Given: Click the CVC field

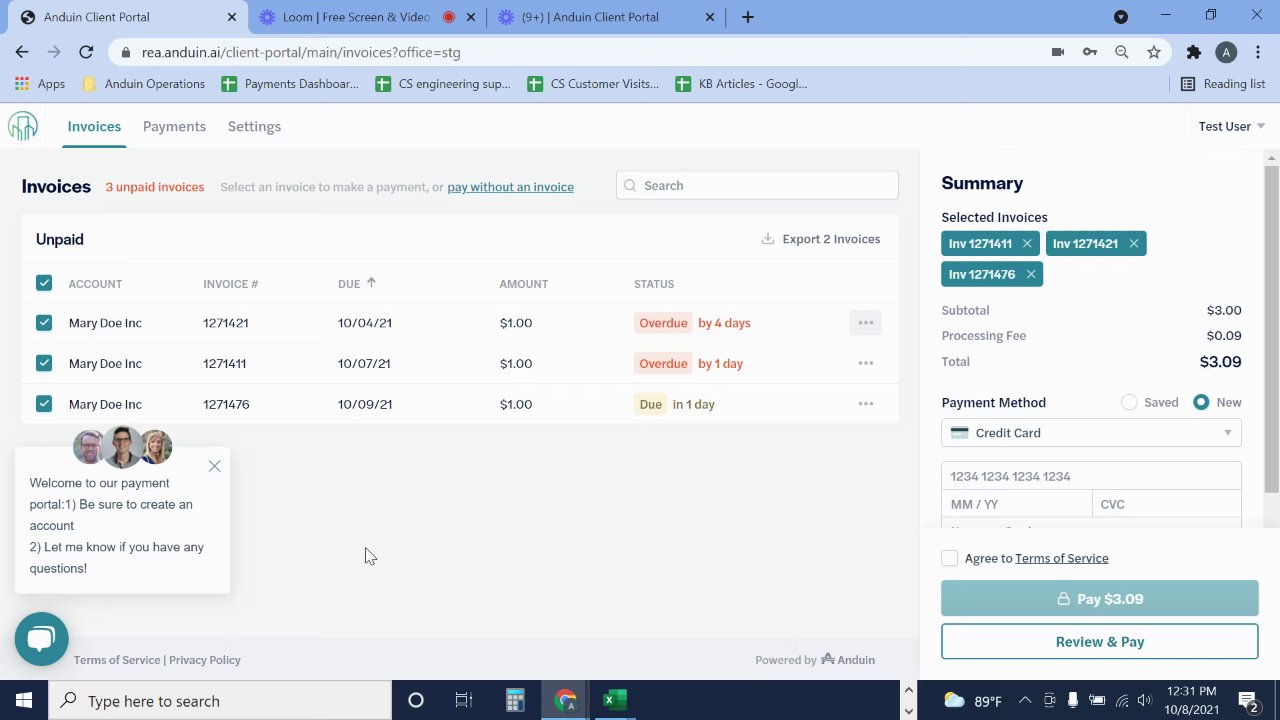Looking at the screenshot, I should [x=1166, y=504].
